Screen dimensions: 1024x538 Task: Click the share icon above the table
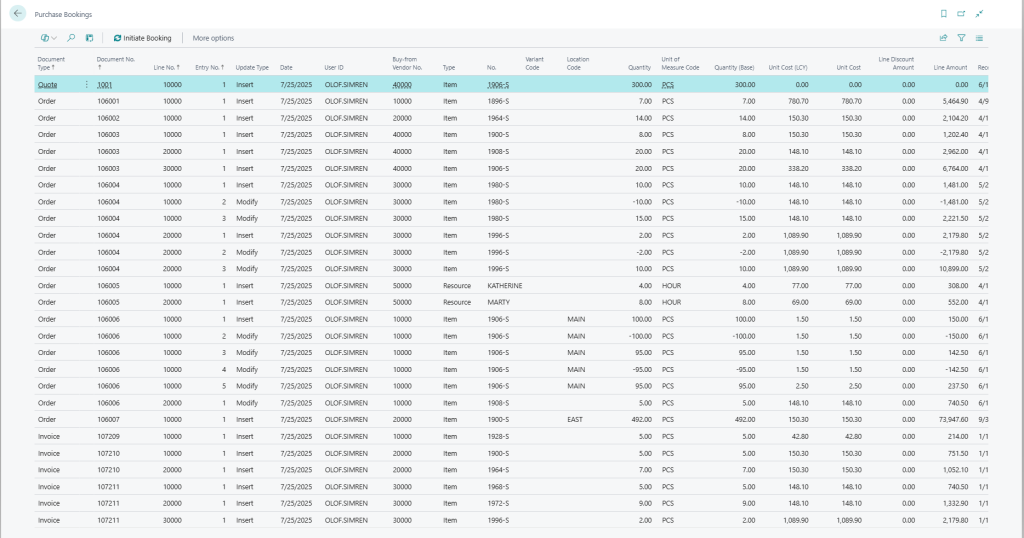click(943, 38)
